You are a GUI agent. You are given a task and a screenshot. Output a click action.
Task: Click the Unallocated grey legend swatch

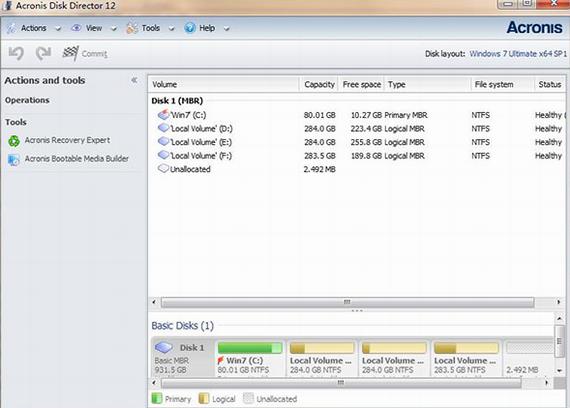[248, 398]
